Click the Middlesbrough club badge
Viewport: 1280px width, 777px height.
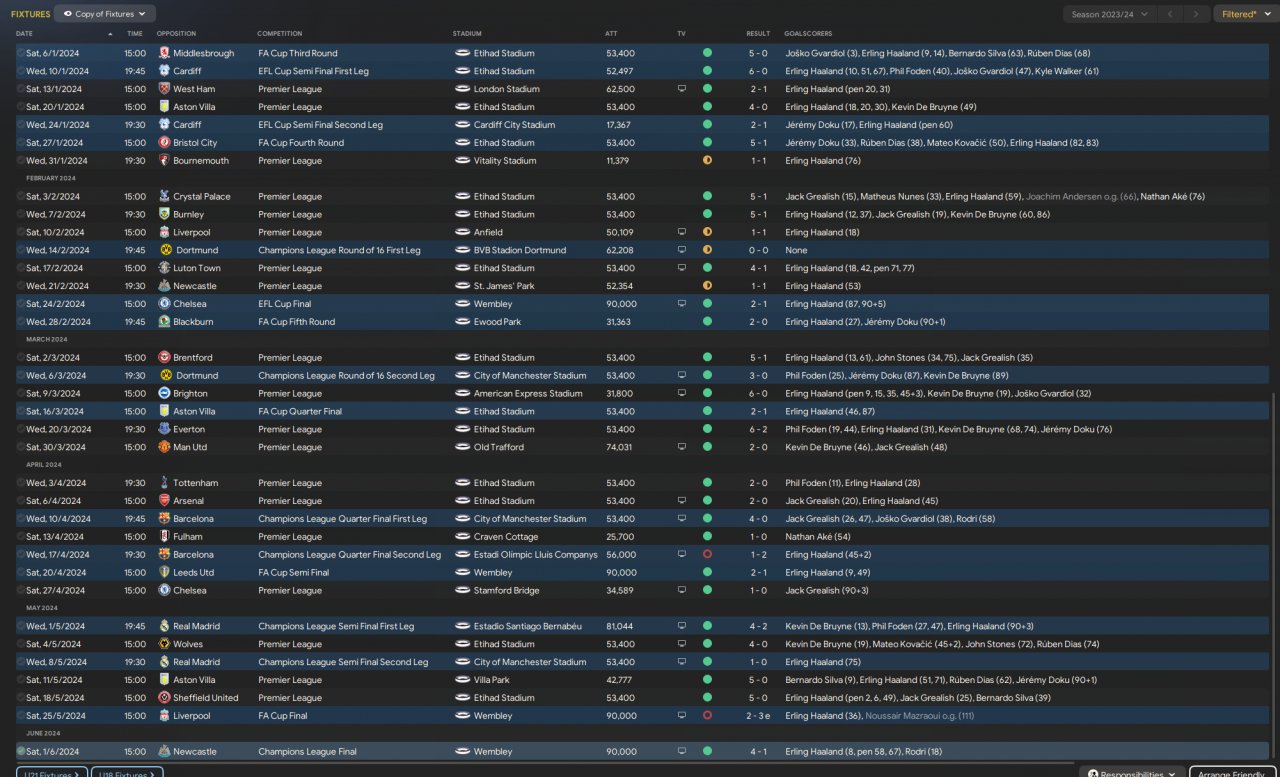[x=165, y=53]
